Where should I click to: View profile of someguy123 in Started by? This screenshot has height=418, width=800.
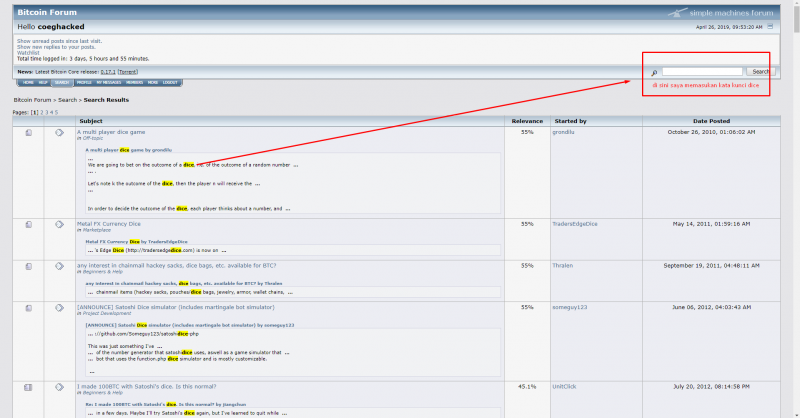(570, 308)
